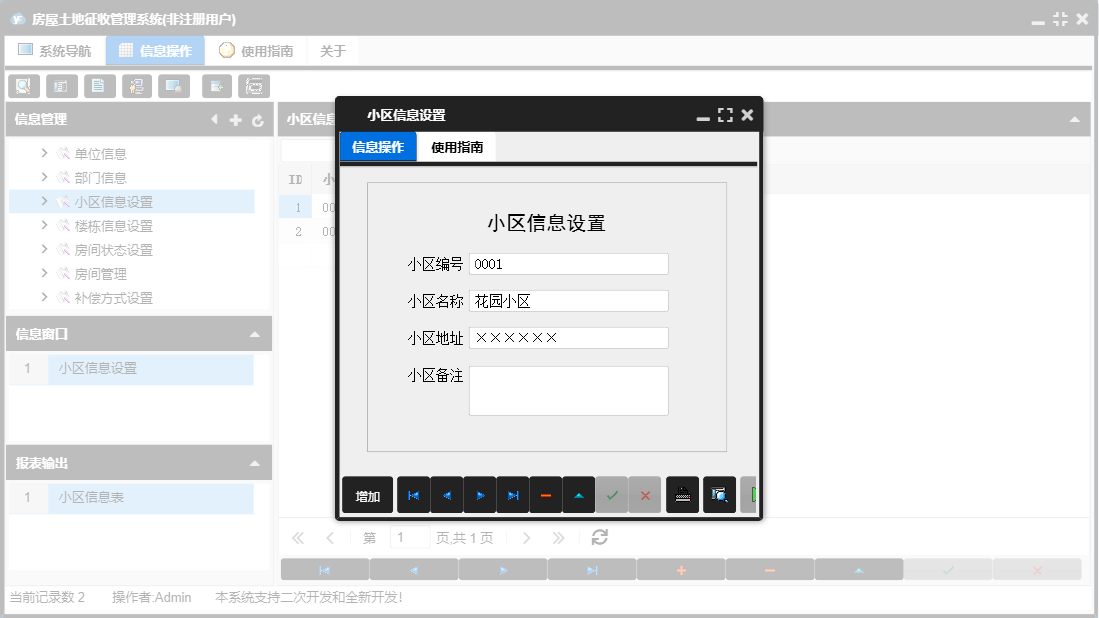Go to next record in the dialog navigator

pyautogui.click(x=481, y=494)
